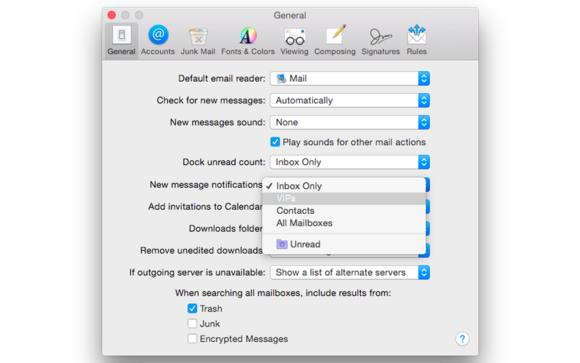The height and width of the screenshot is (363, 580).
Task: Choose VIPs in the notifications menu
Action: tap(344, 199)
